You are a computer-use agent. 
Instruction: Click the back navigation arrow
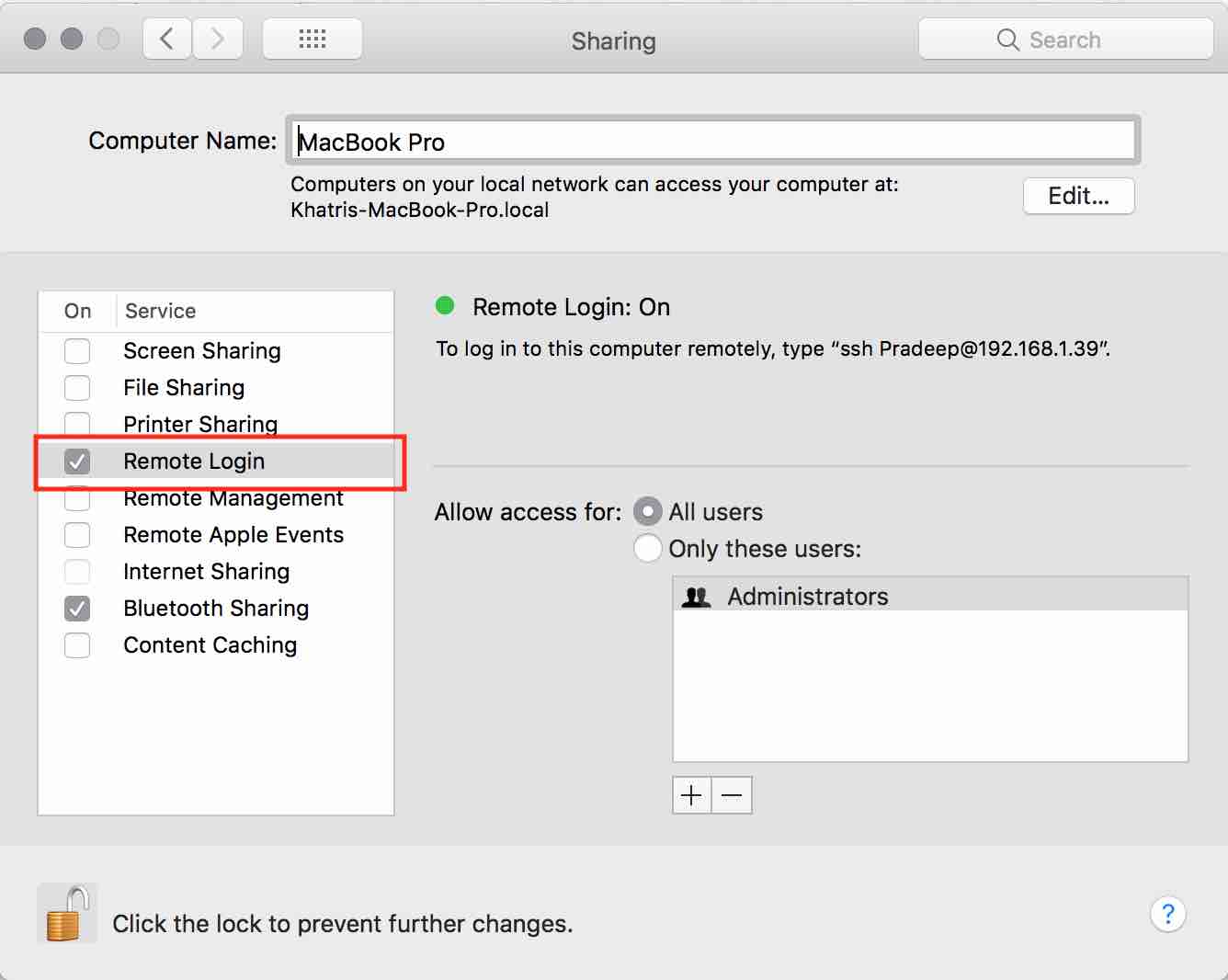pyautogui.click(x=165, y=39)
